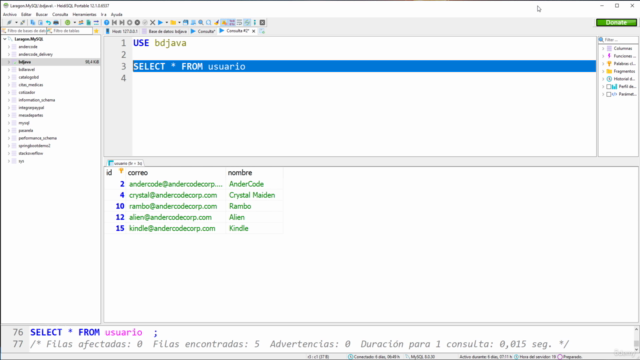Click the boxed X icon at toolbar end
This screenshot has height=360, width=640.
(262, 22)
